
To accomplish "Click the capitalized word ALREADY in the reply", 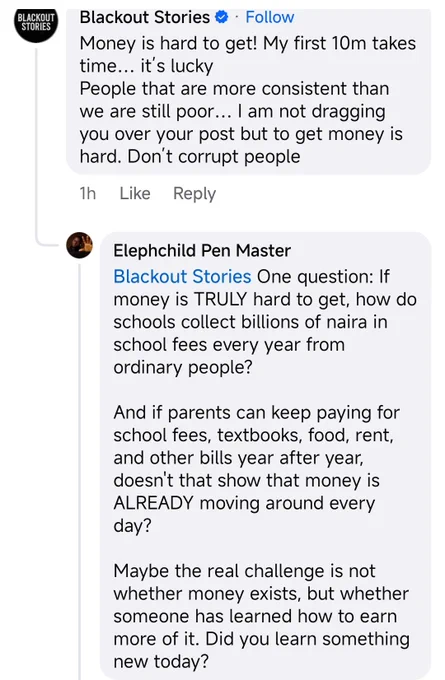I will (154, 503).
